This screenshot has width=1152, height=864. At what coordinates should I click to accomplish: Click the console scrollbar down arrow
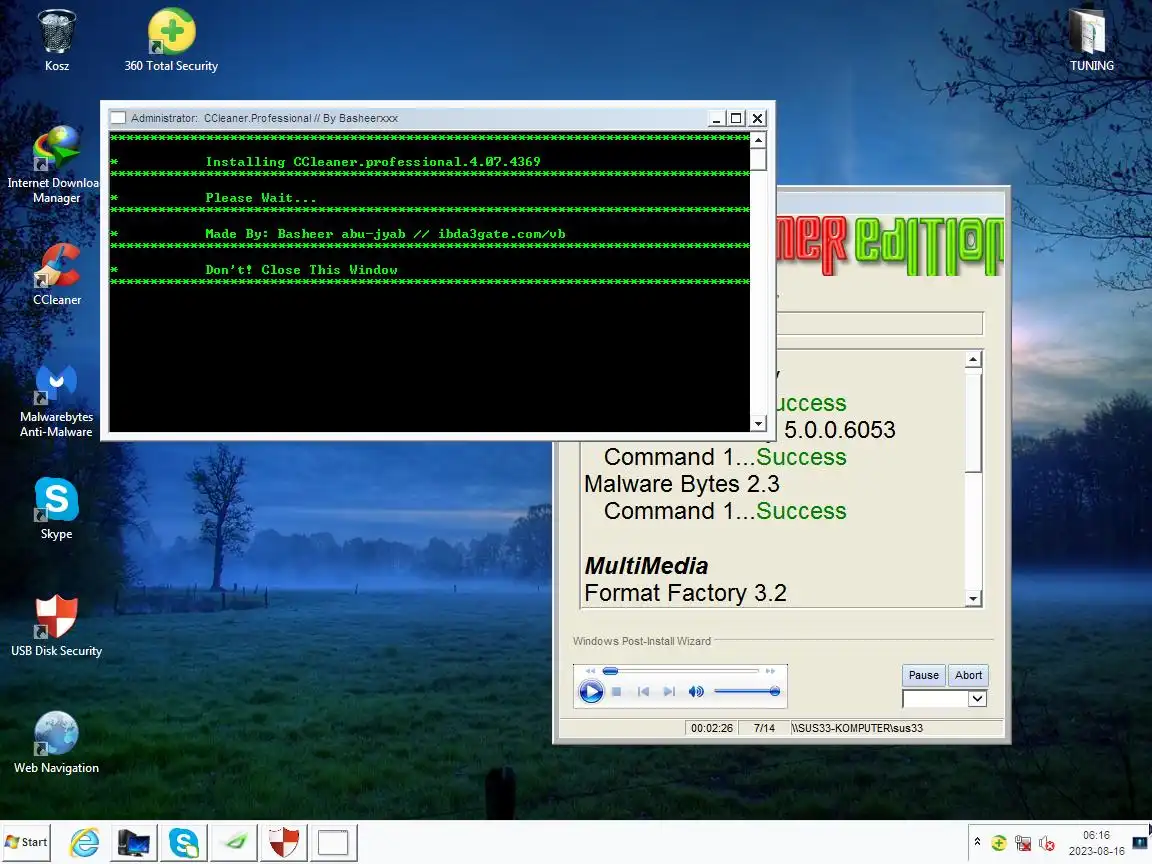758,424
